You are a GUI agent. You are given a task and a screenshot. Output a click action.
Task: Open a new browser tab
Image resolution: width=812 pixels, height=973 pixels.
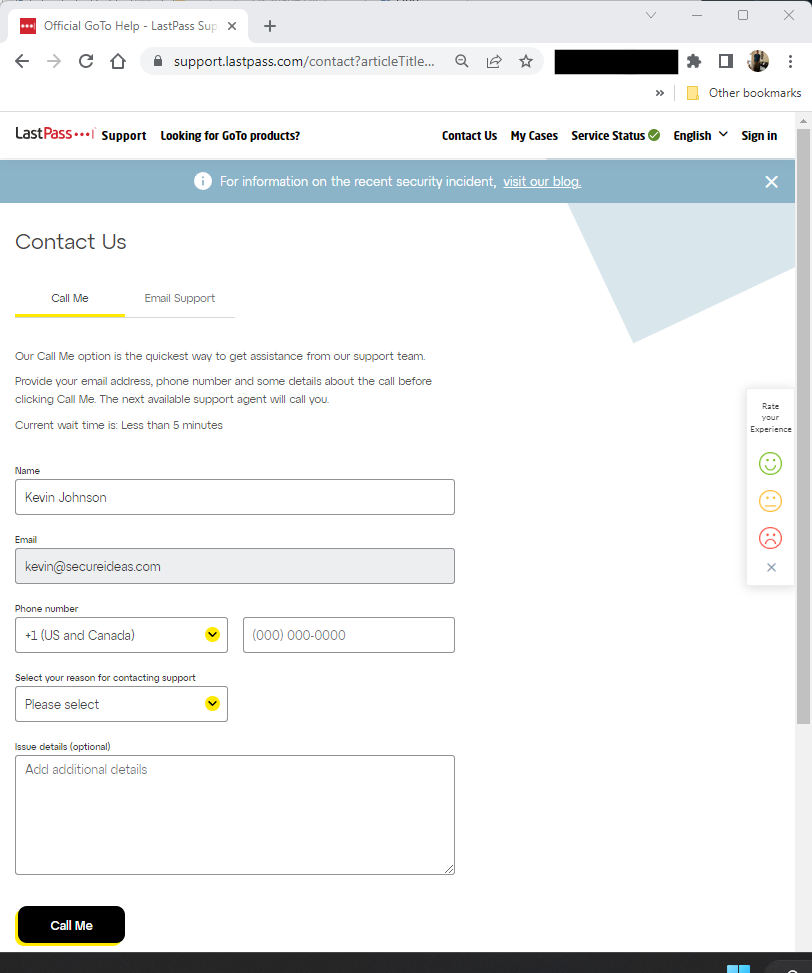pyautogui.click(x=269, y=26)
